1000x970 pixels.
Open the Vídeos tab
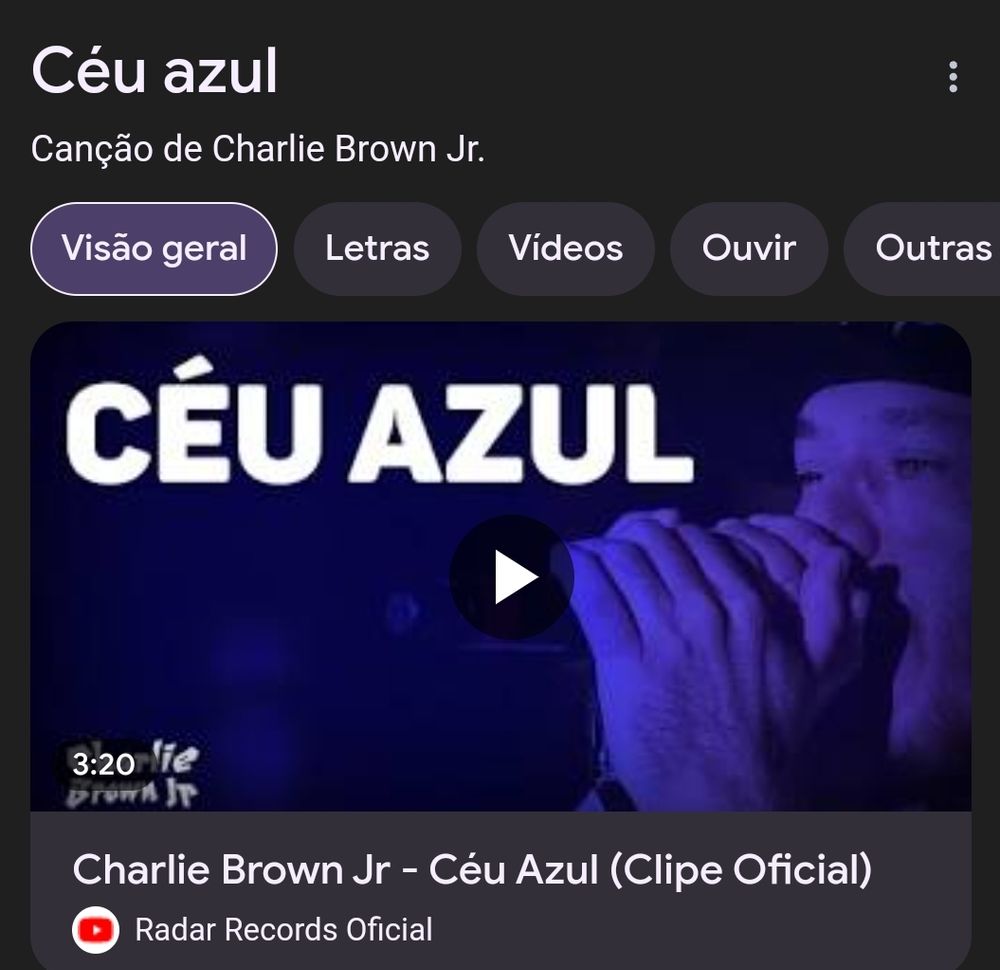pyautogui.click(x=566, y=249)
